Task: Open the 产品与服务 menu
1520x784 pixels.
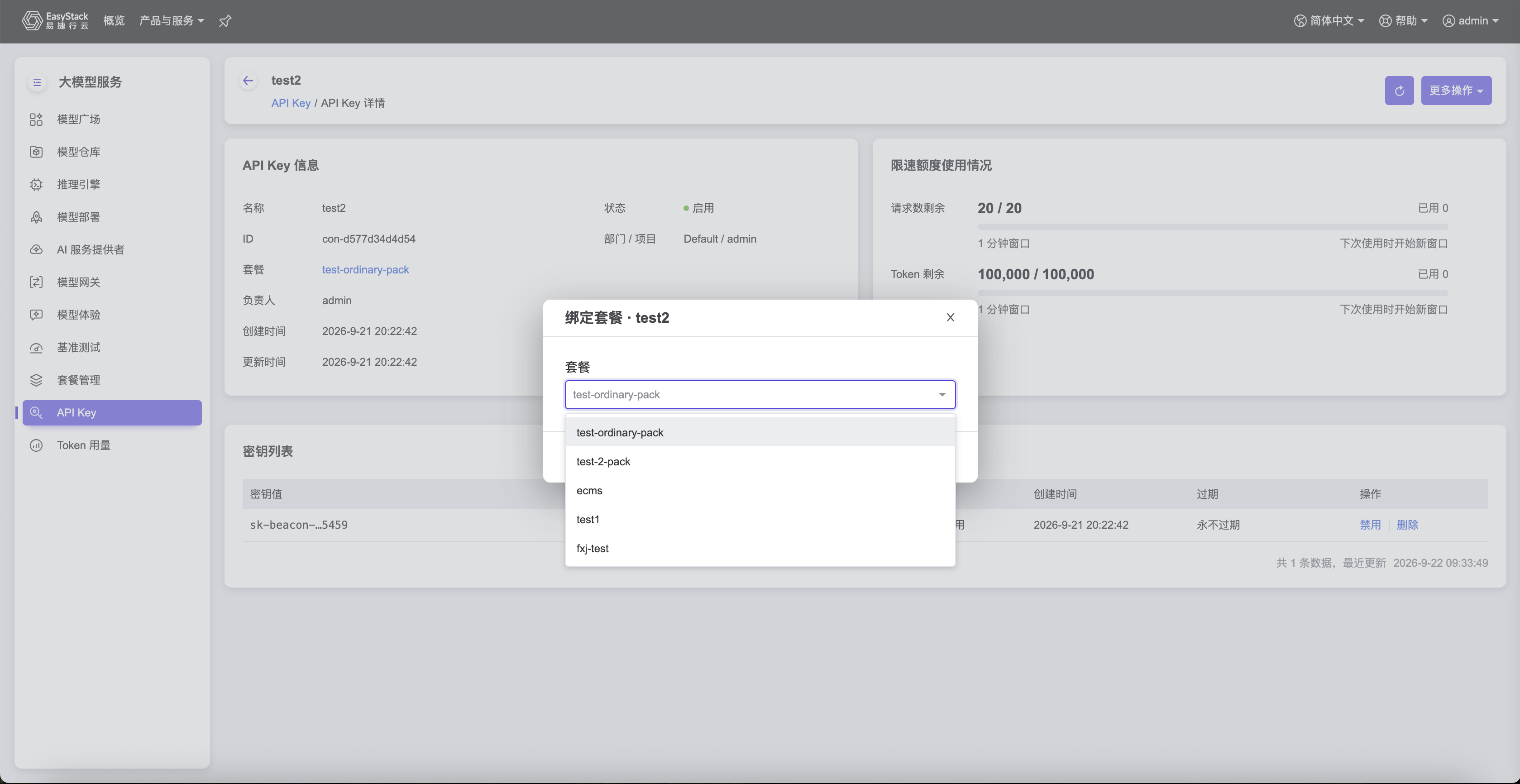Action: coord(172,21)
